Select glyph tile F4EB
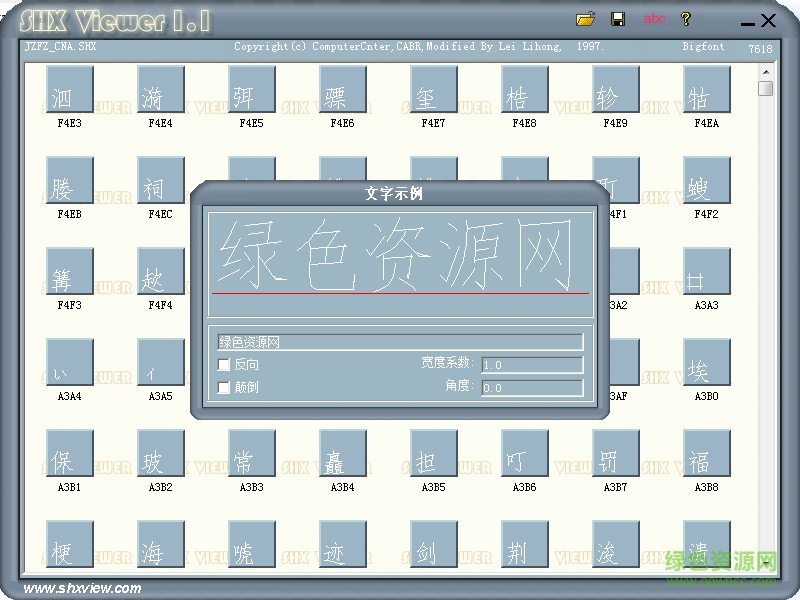Image resolution: width=800 pixels, height=600 pixels. tap(70, 181)
